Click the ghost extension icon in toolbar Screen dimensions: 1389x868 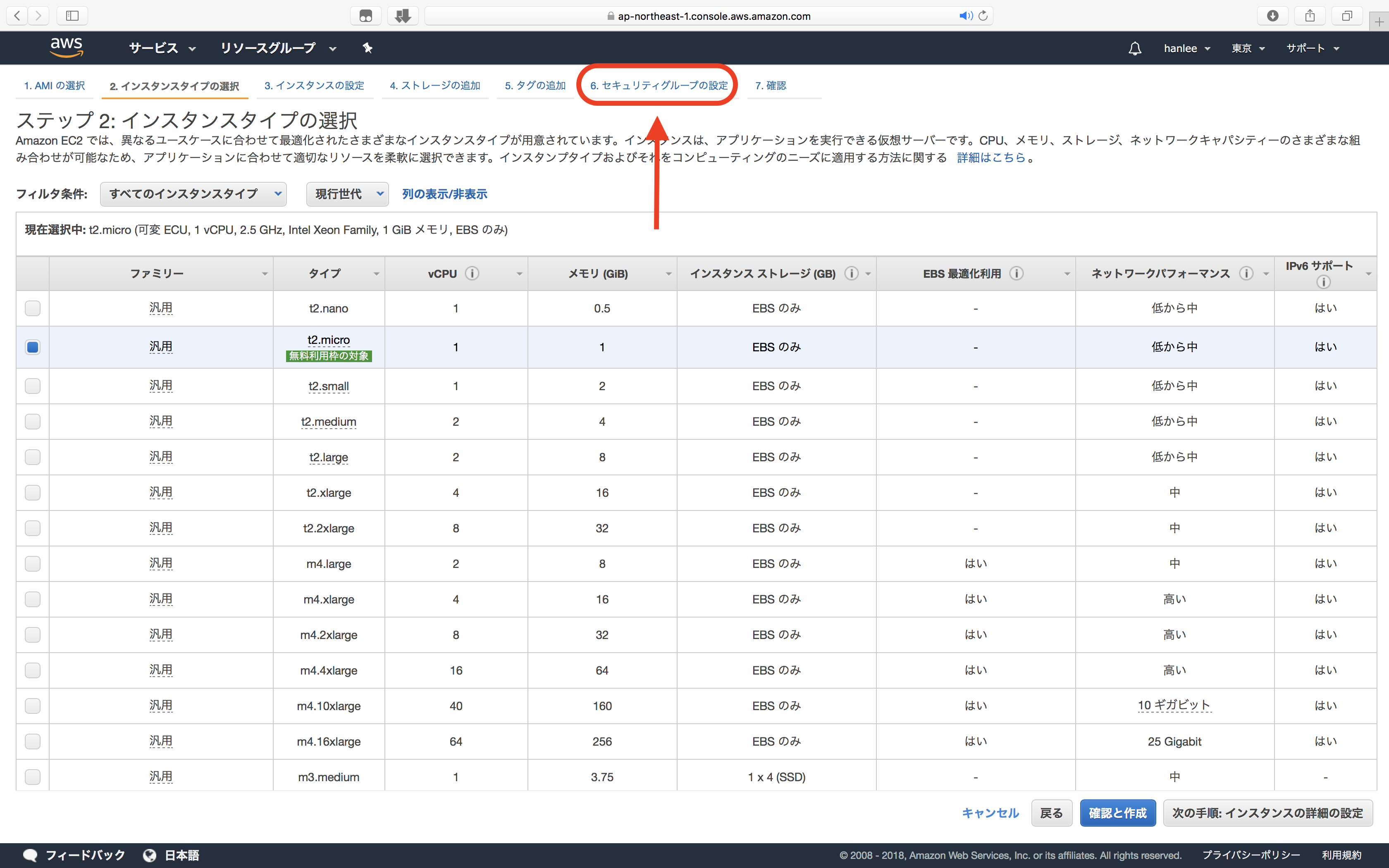[365, 16]
